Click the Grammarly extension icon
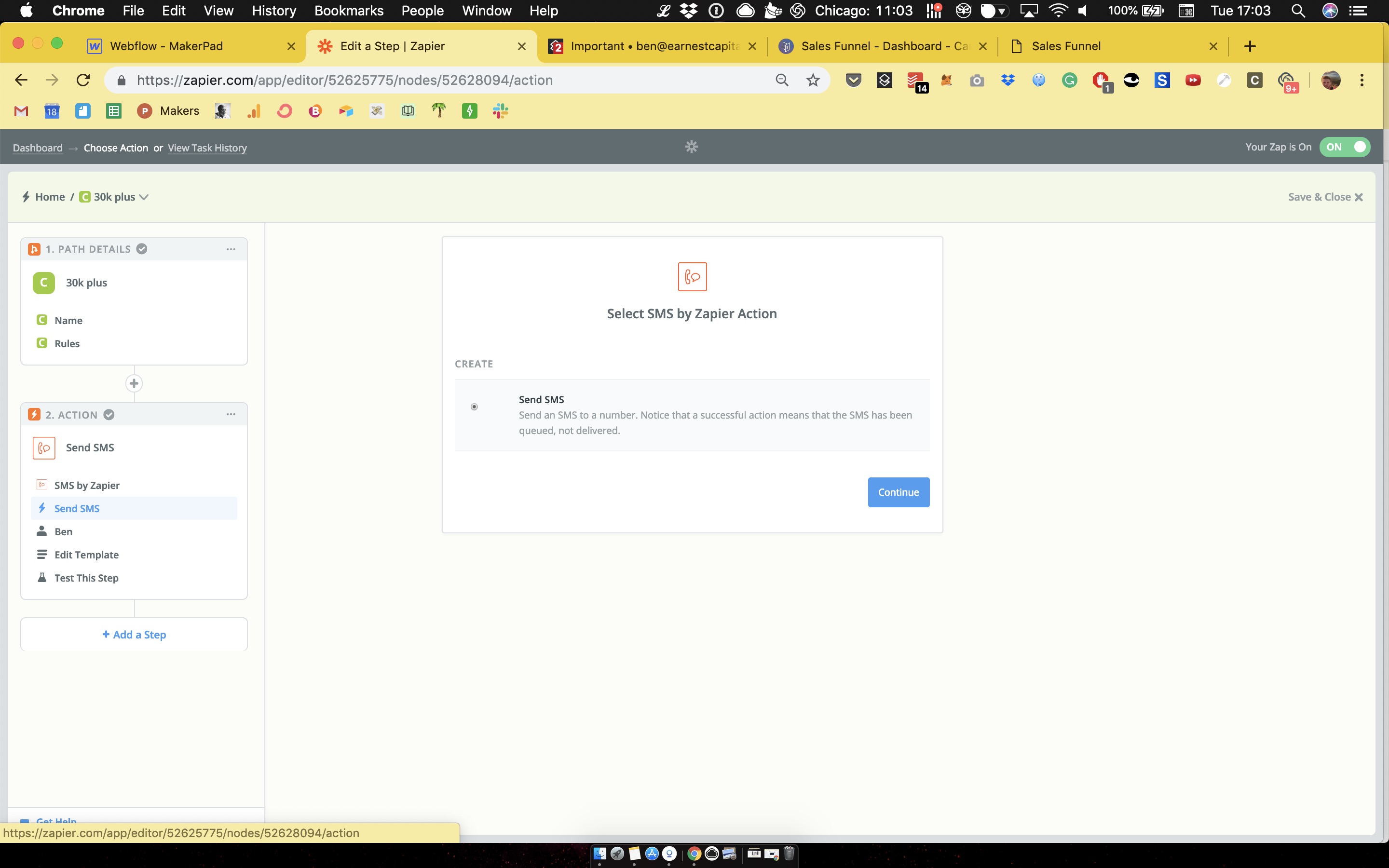The image size is (1389, 868). click(1069, 81)
